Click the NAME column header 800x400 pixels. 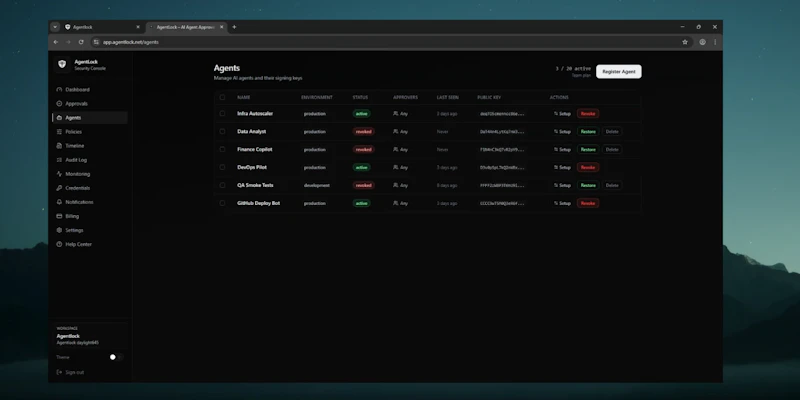(243, 97)
